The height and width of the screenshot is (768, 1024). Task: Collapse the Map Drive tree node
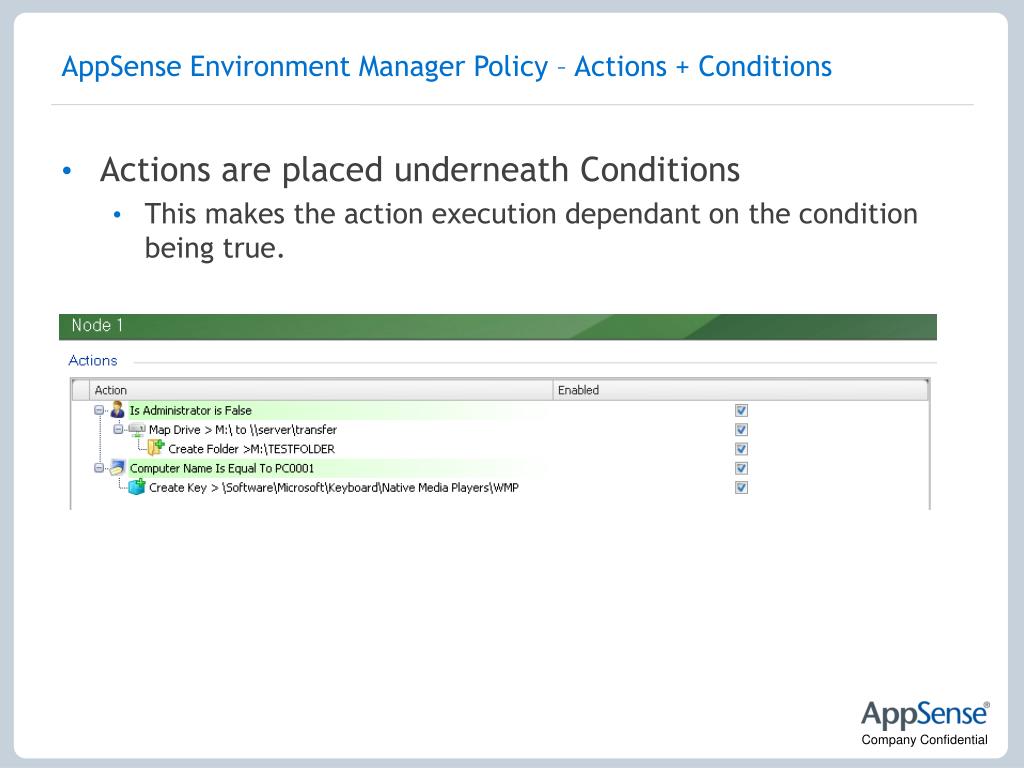coord(118,429)
